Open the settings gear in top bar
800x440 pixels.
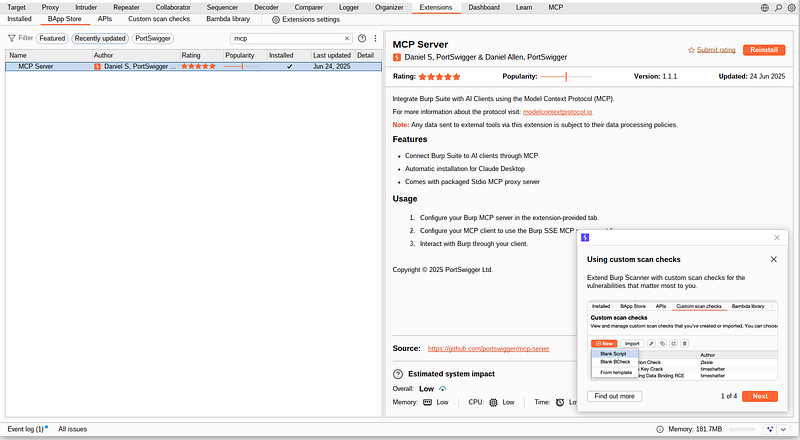792,8
